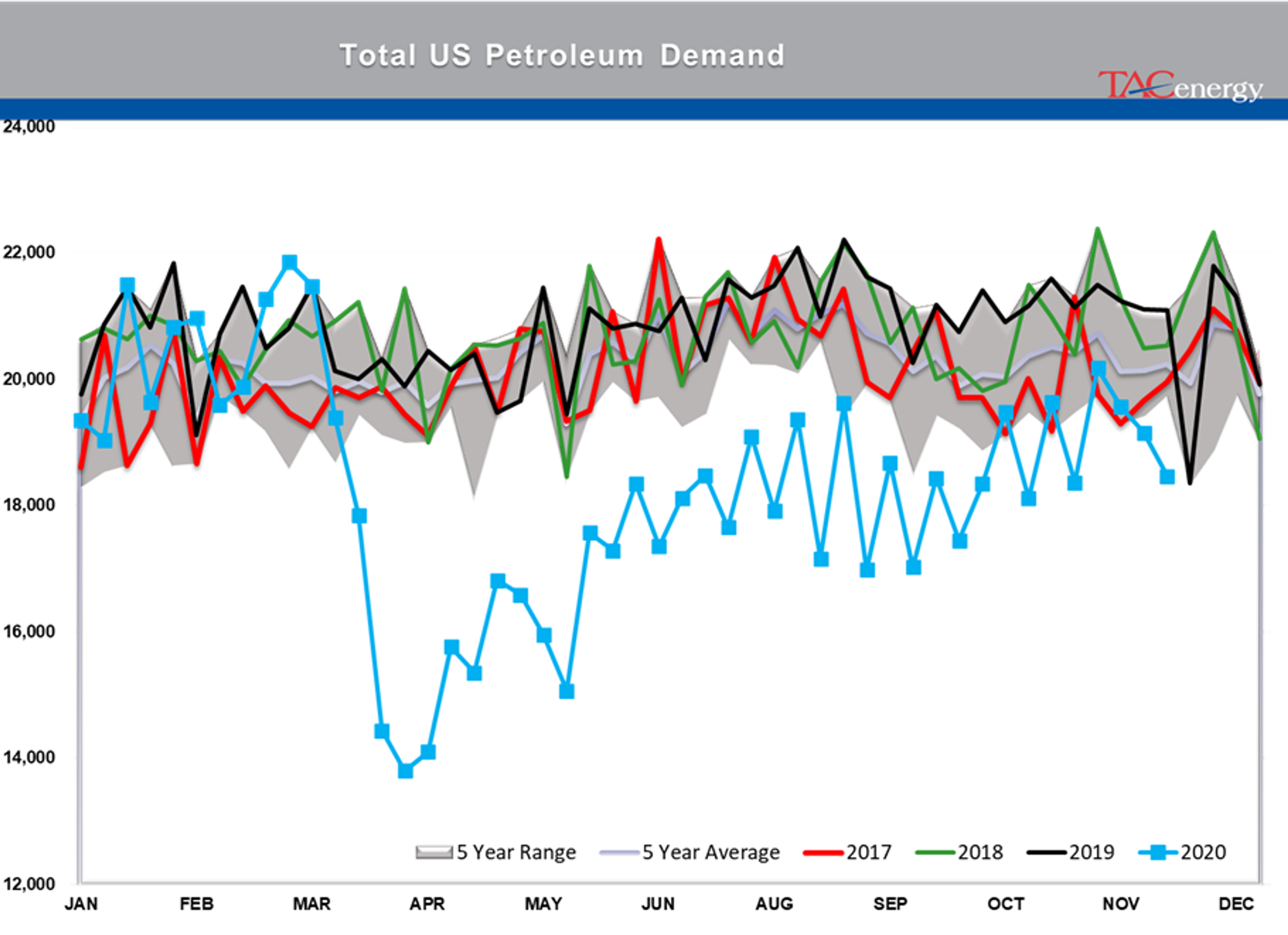Click the 5 Year Range legend label
The width and height of the screenshot is (1288, 935).
(x=516, y=852)
